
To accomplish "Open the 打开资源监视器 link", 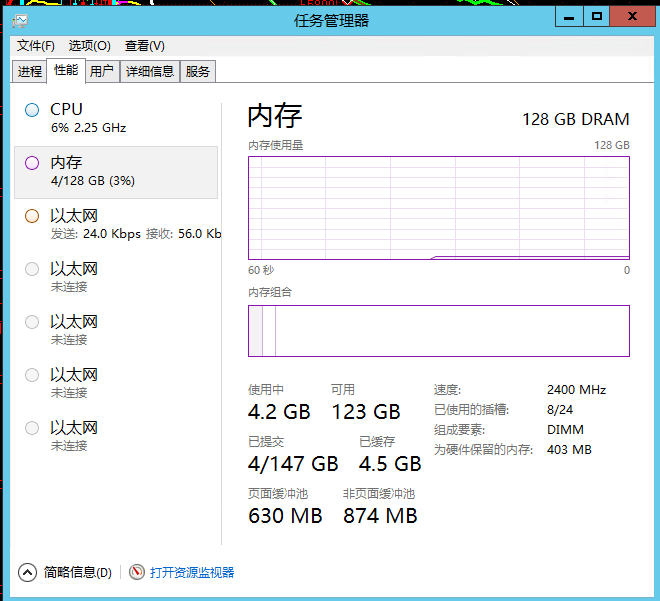I will pyautogui.click(x=192, y=572).
